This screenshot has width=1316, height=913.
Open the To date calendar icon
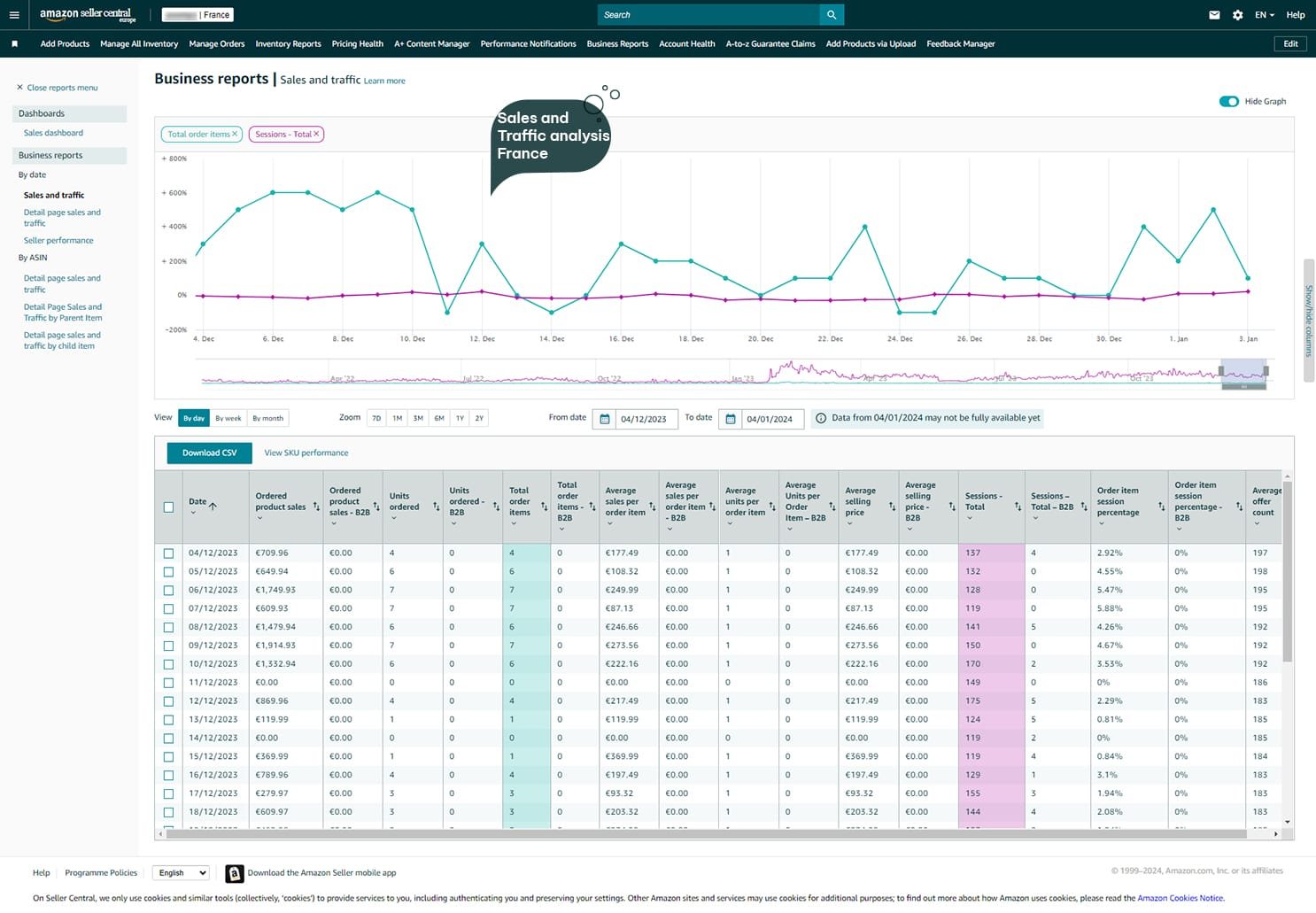point(731,419)
